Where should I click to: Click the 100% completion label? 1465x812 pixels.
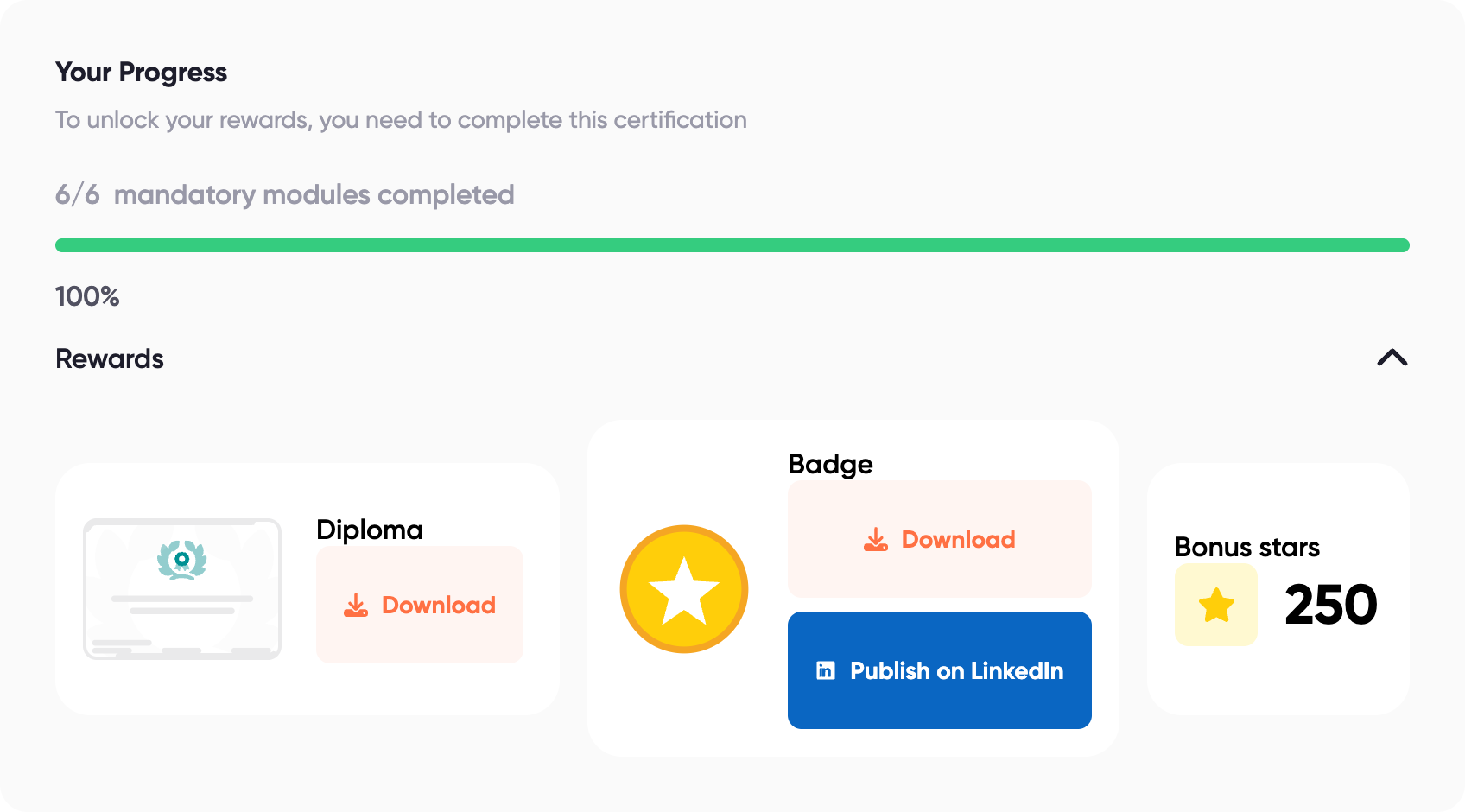[87, 296]
